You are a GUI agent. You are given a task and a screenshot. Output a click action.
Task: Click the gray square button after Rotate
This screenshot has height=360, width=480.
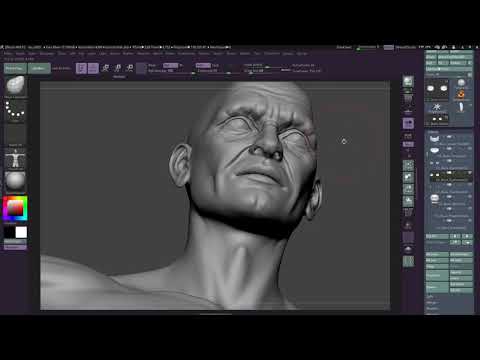(141, 68)
